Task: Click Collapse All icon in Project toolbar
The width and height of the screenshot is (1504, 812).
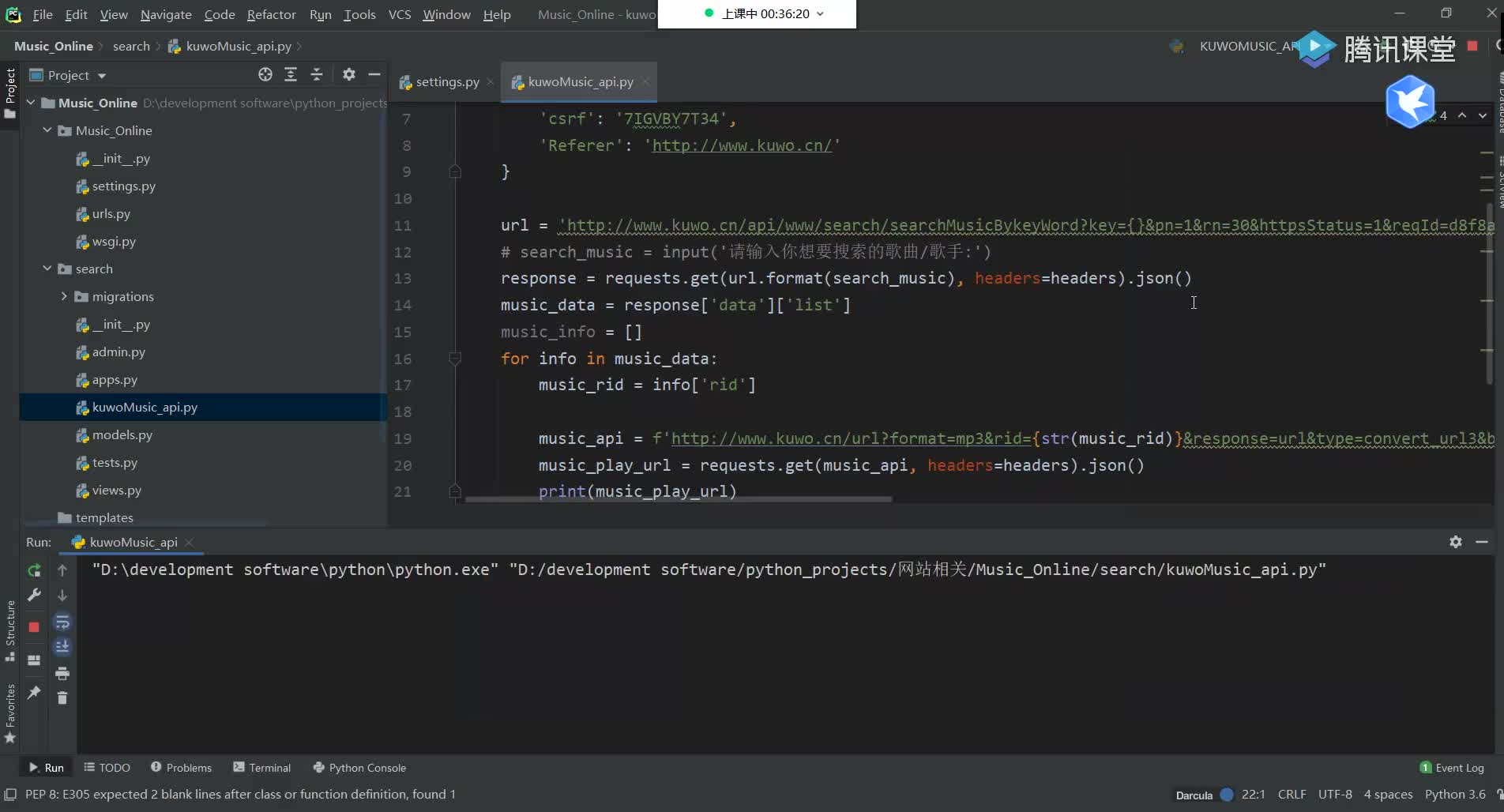Action: point(317,74)
